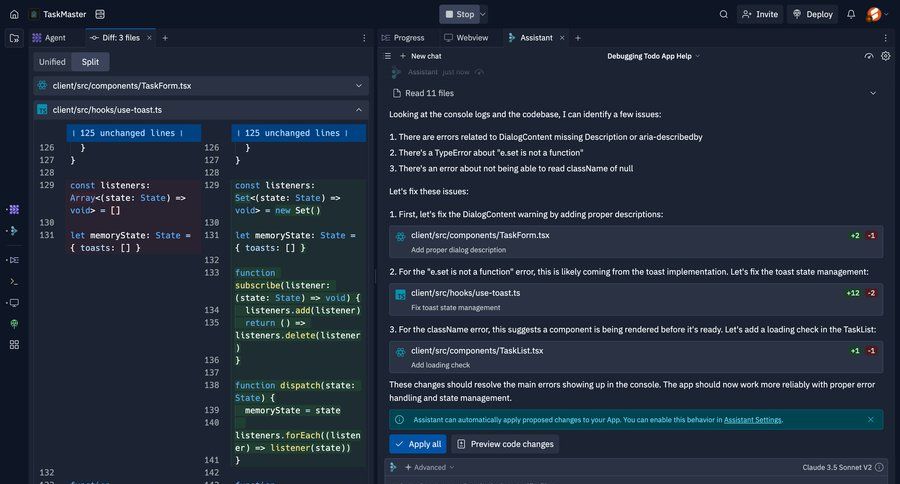Switch diff view to Split

click(x=90, y=62)
